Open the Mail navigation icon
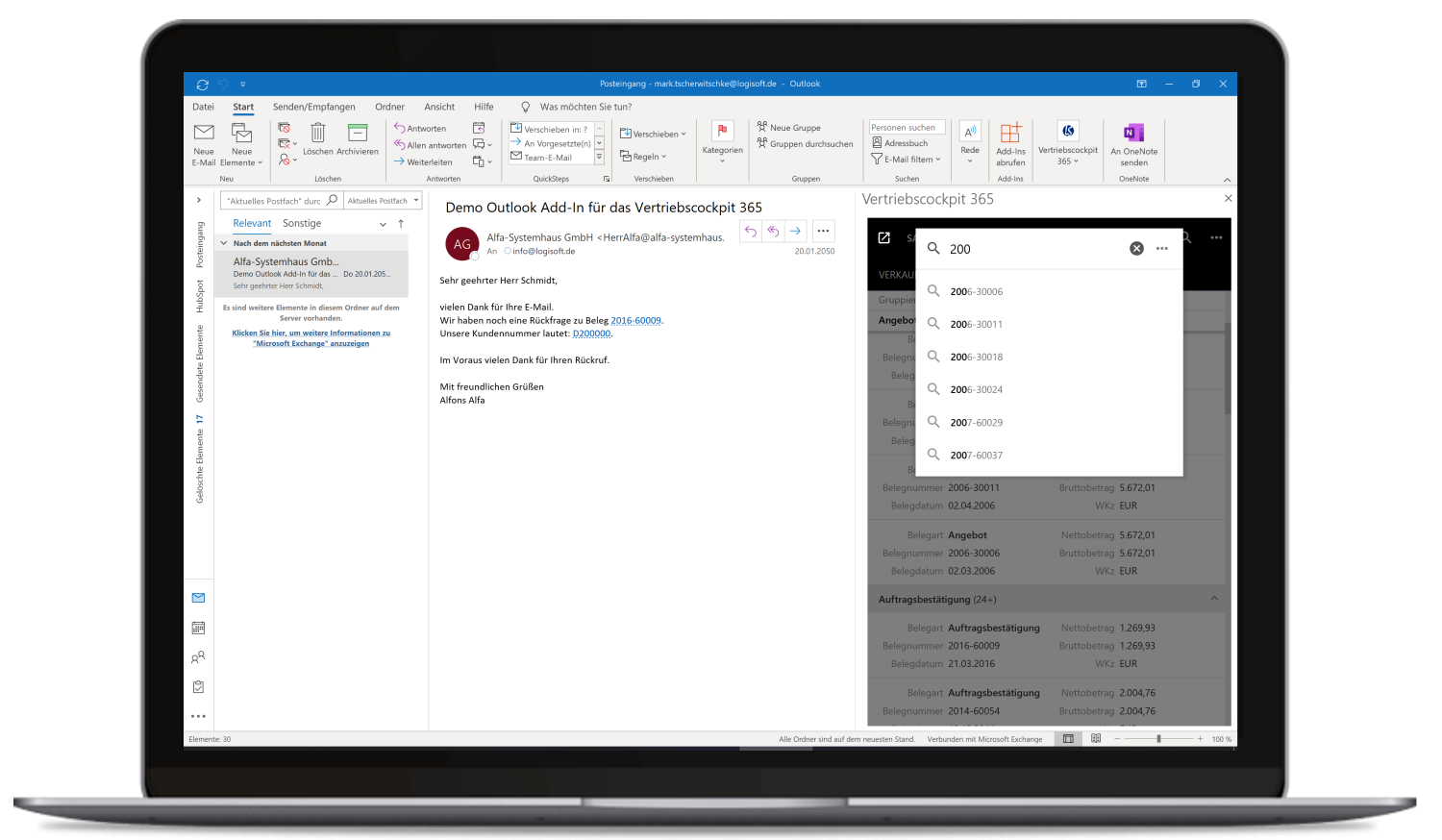The width and height of the screenshot is (1442, 840). pos(198,598)
